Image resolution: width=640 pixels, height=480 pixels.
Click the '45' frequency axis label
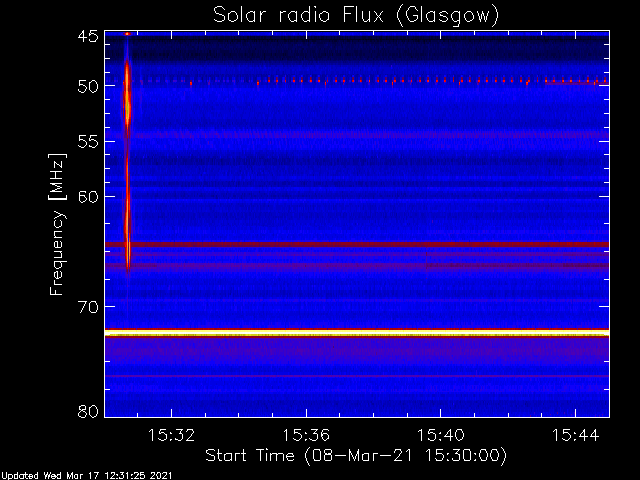click(88, 37)
